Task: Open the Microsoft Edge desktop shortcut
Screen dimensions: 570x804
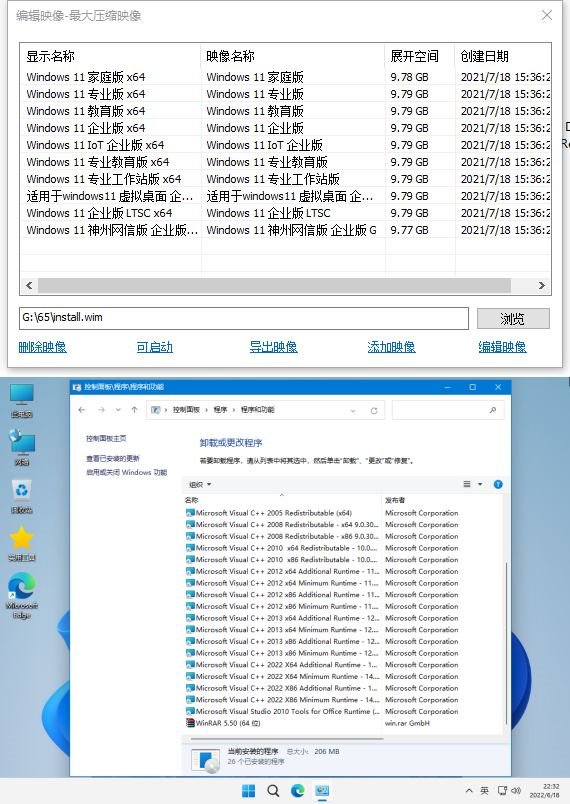Action: point(22,596)
